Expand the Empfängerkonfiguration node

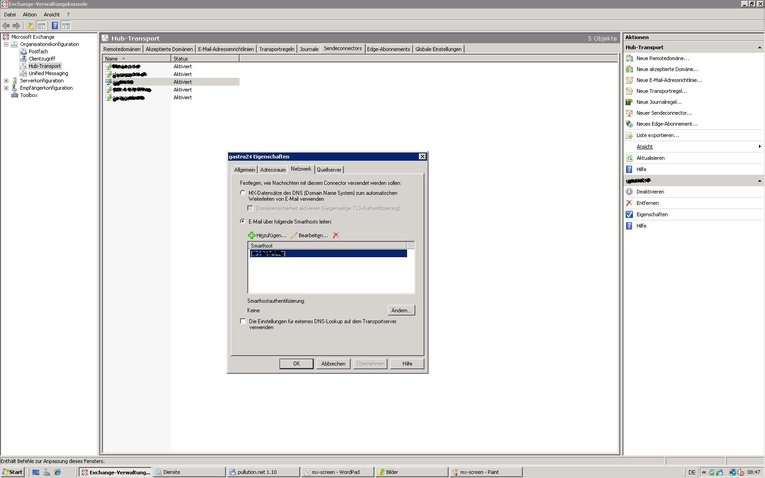point(6,88)
